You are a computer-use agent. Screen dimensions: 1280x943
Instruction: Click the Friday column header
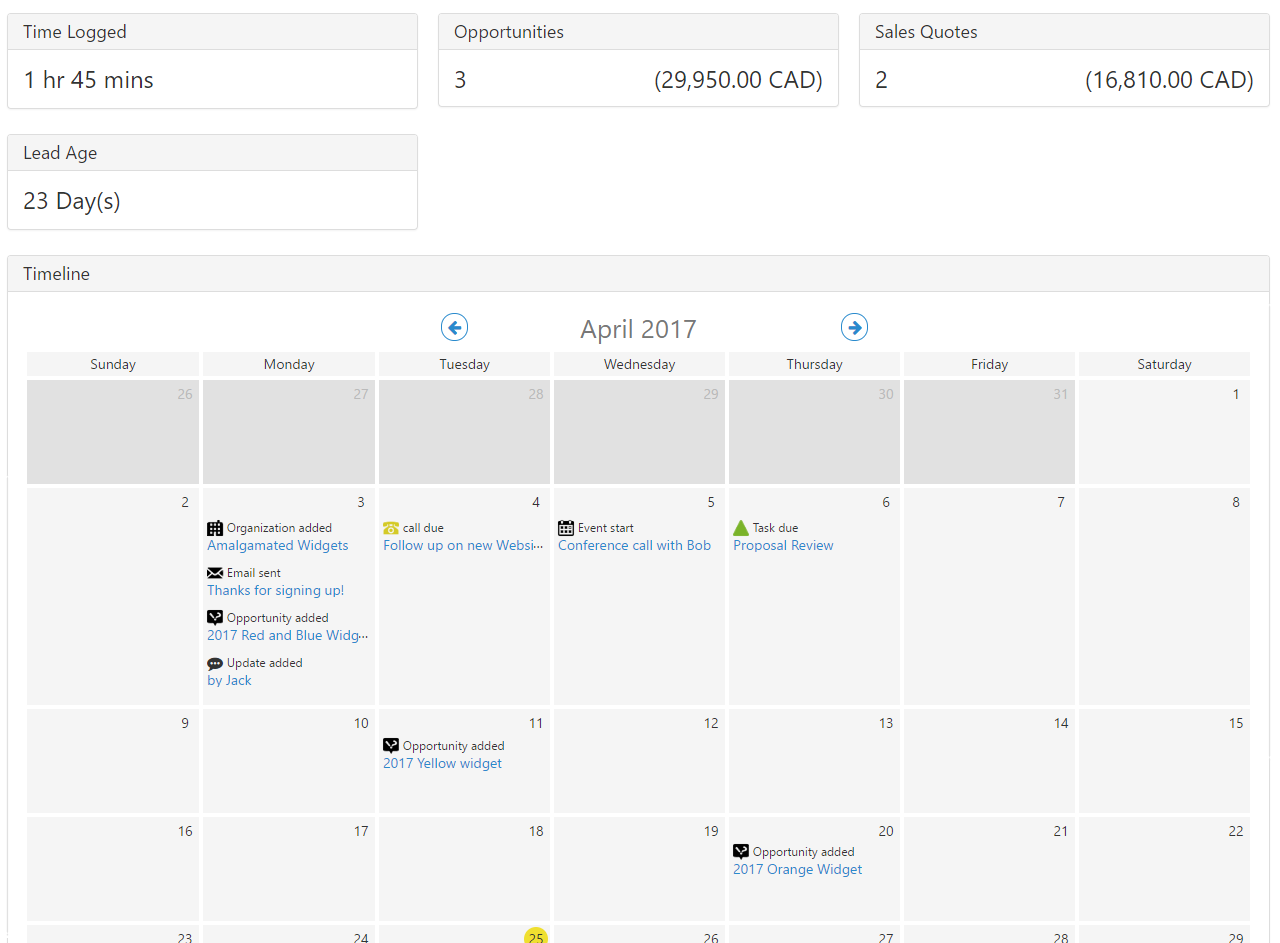coord(989,364)
